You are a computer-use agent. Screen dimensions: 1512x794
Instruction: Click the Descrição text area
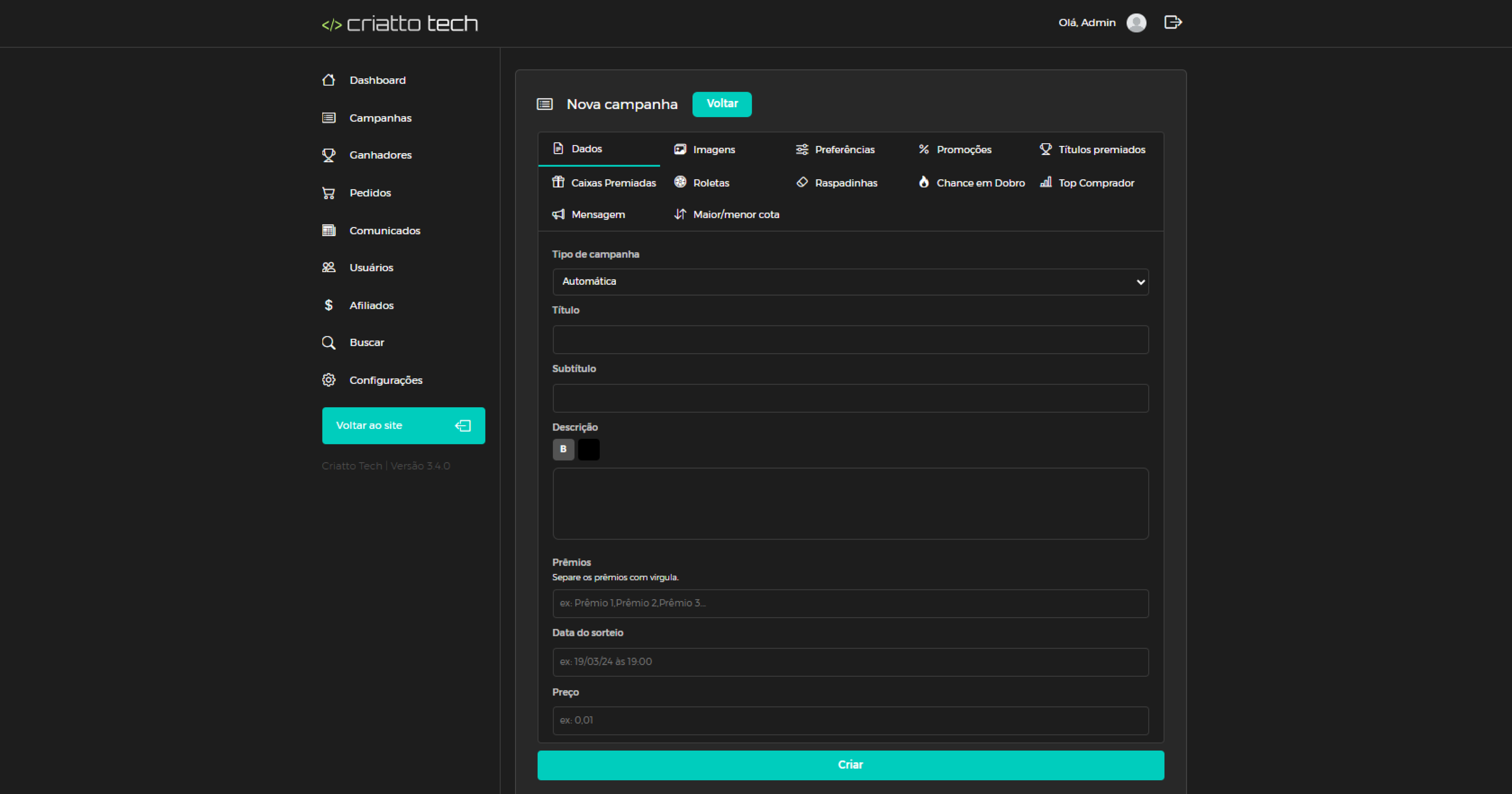tap(851, 503)
